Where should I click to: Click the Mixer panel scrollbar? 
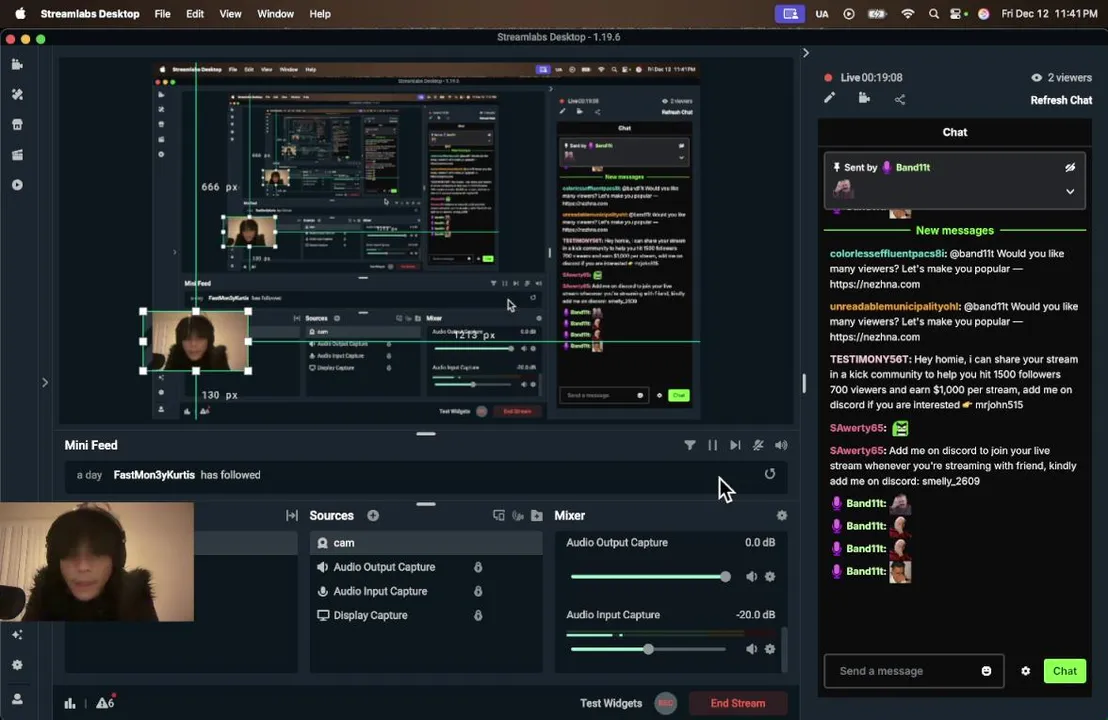783,648
